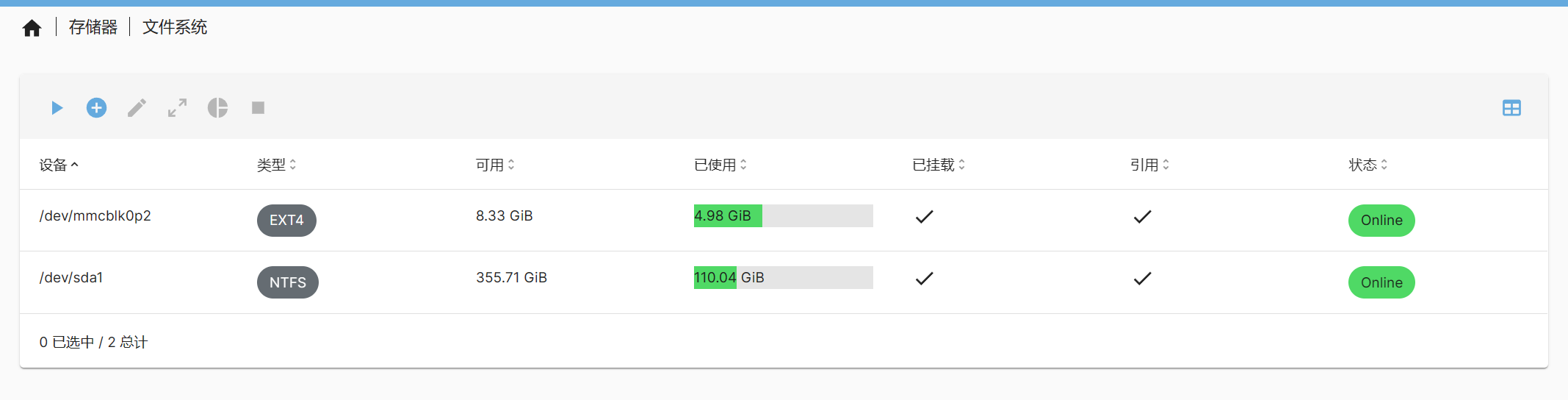Click the pencil edit icon
The image size is (1568, 400).
click(137, 108)
